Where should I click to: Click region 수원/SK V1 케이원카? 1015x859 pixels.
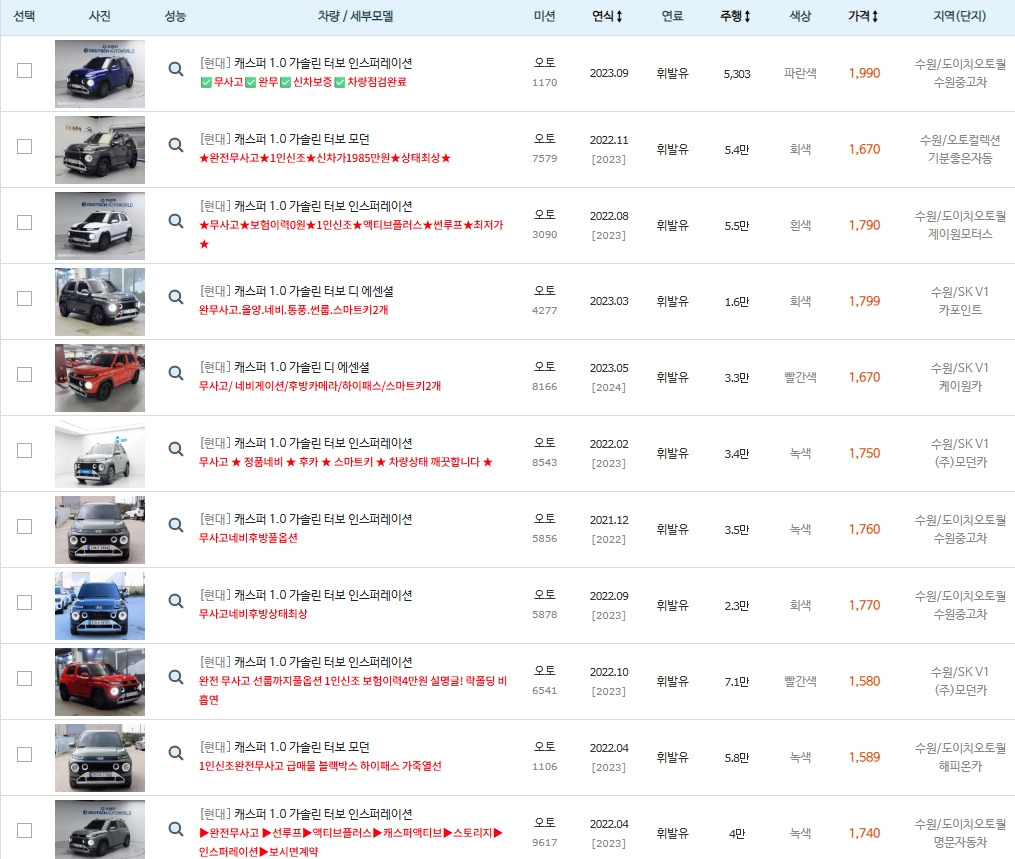pos(960,377)
